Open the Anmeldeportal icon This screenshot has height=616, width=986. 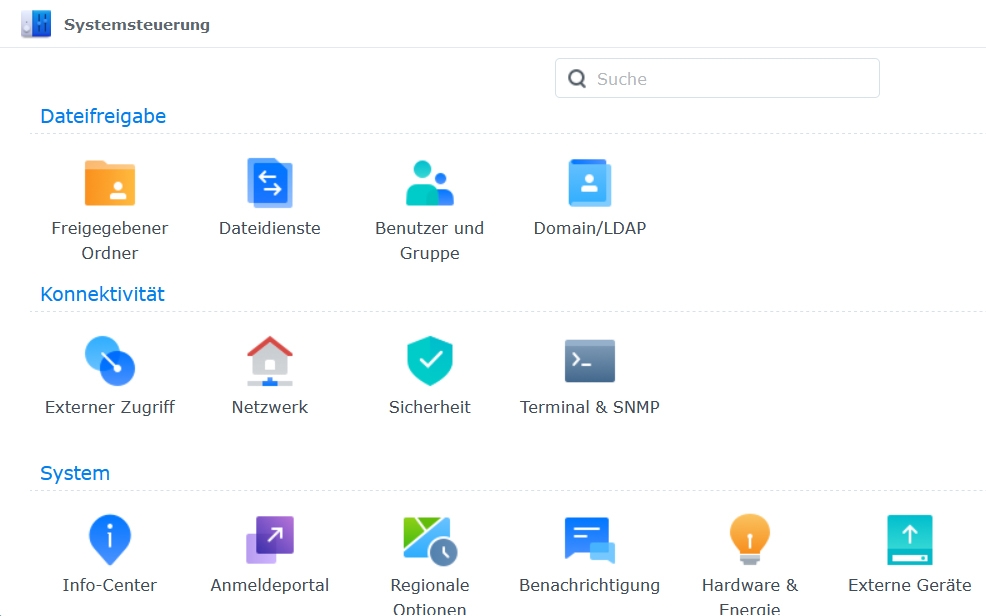tap(270, 539)
